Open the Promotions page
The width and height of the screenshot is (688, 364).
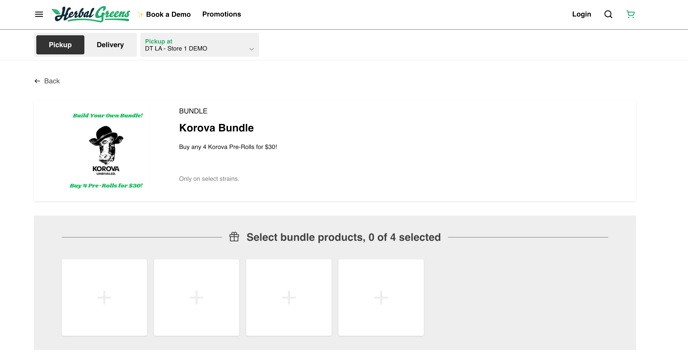tap(222, 14)
